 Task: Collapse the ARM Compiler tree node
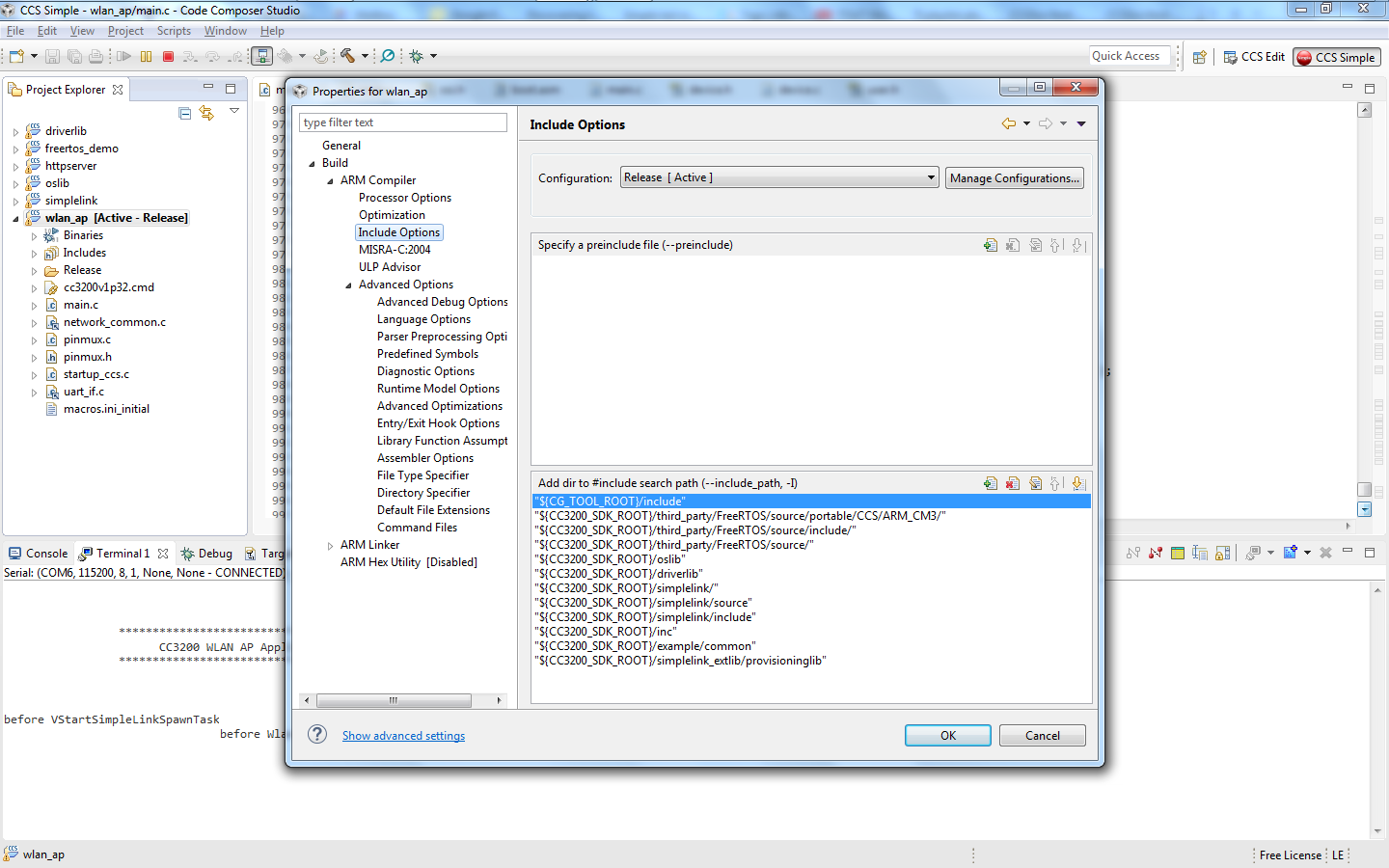tap(330, 180)
